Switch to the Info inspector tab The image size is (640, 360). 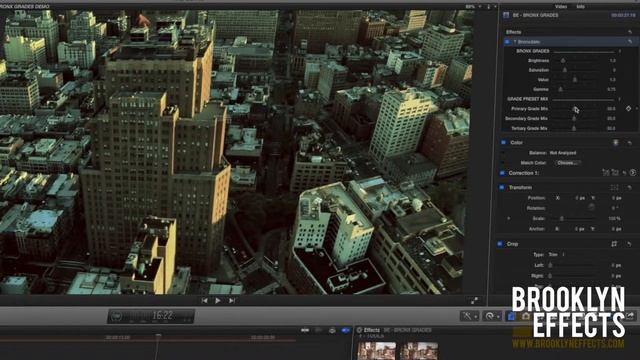click(580, 7)
